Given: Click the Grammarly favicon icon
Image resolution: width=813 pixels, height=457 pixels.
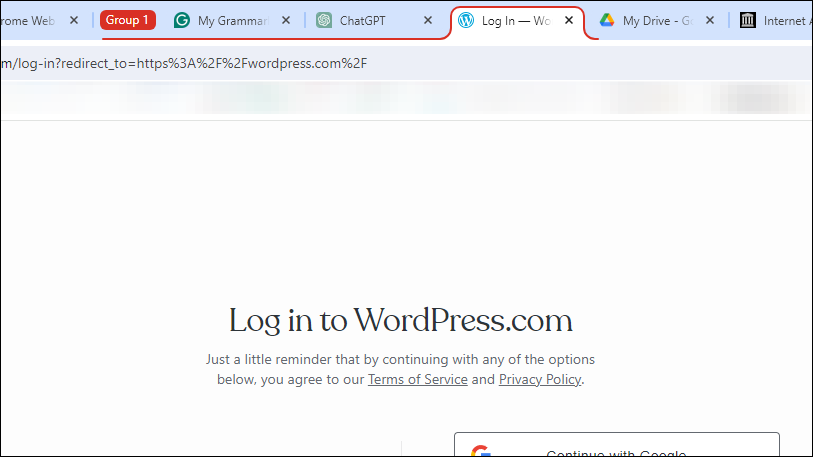Looking at the screenshot, I should coord(181,20).
